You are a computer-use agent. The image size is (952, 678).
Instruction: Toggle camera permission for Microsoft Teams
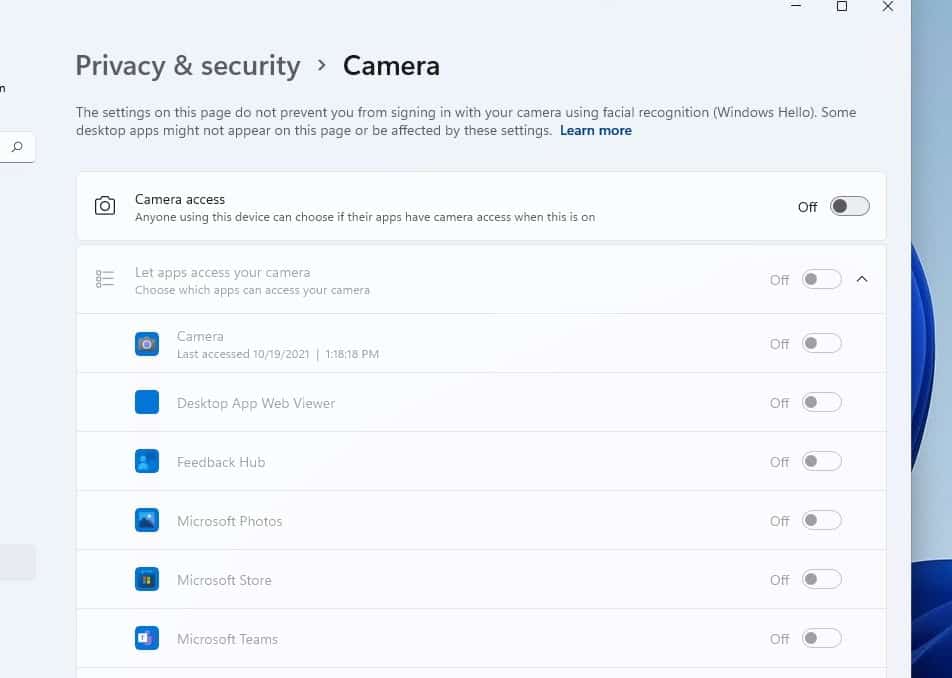coord(822,638)
